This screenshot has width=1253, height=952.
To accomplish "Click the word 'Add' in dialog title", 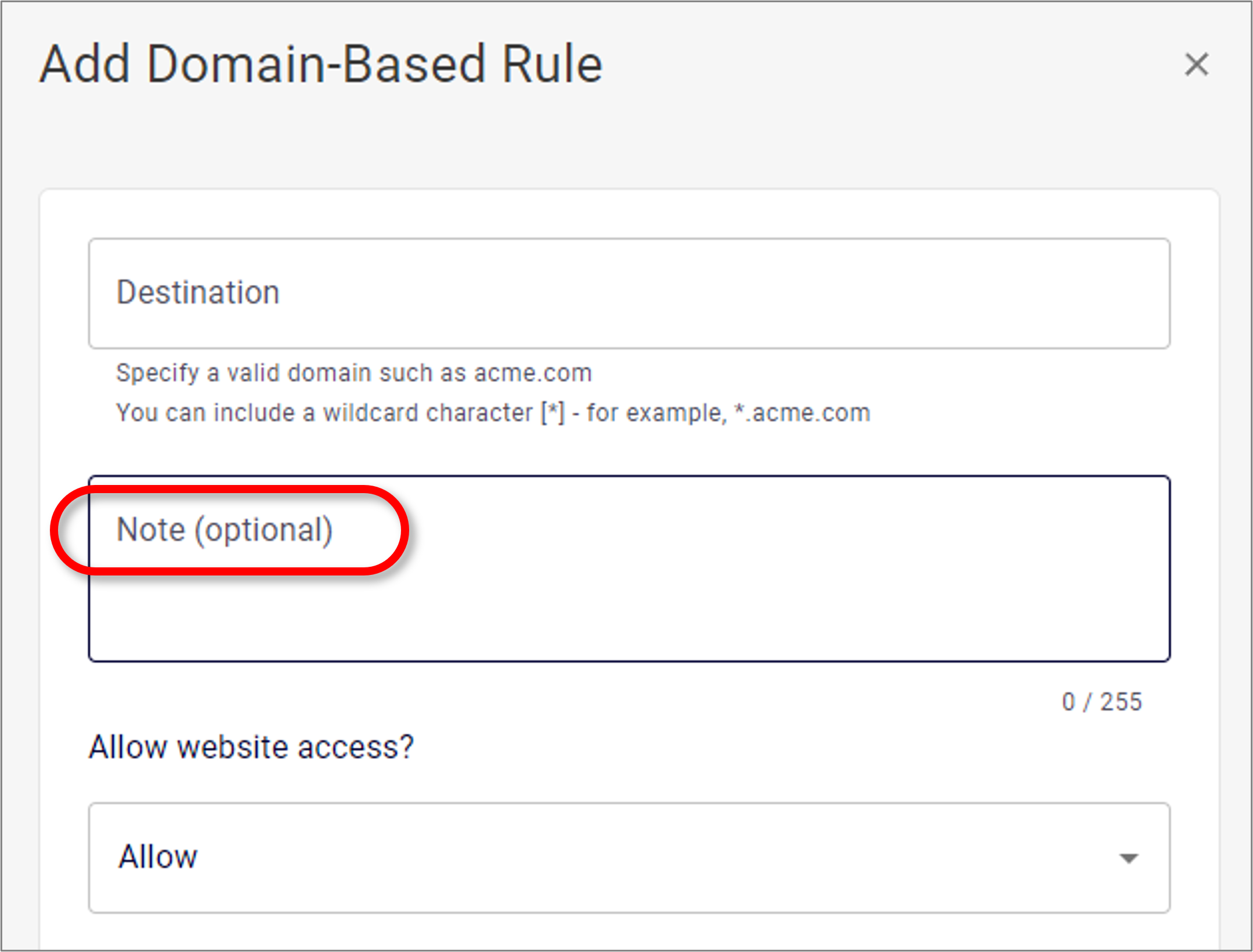I will pyautogui.click(x=85, y=64).
